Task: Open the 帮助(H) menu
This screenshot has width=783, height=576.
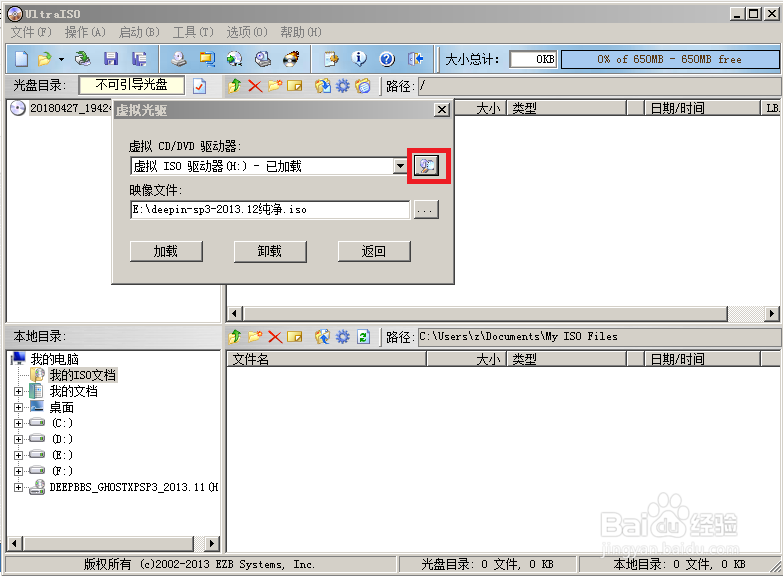Action: tap(301, 32)
